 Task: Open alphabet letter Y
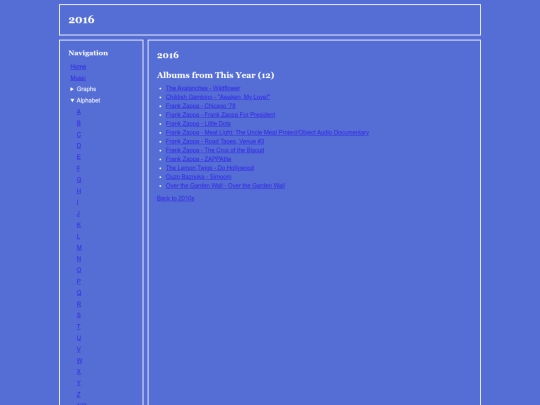79,383
